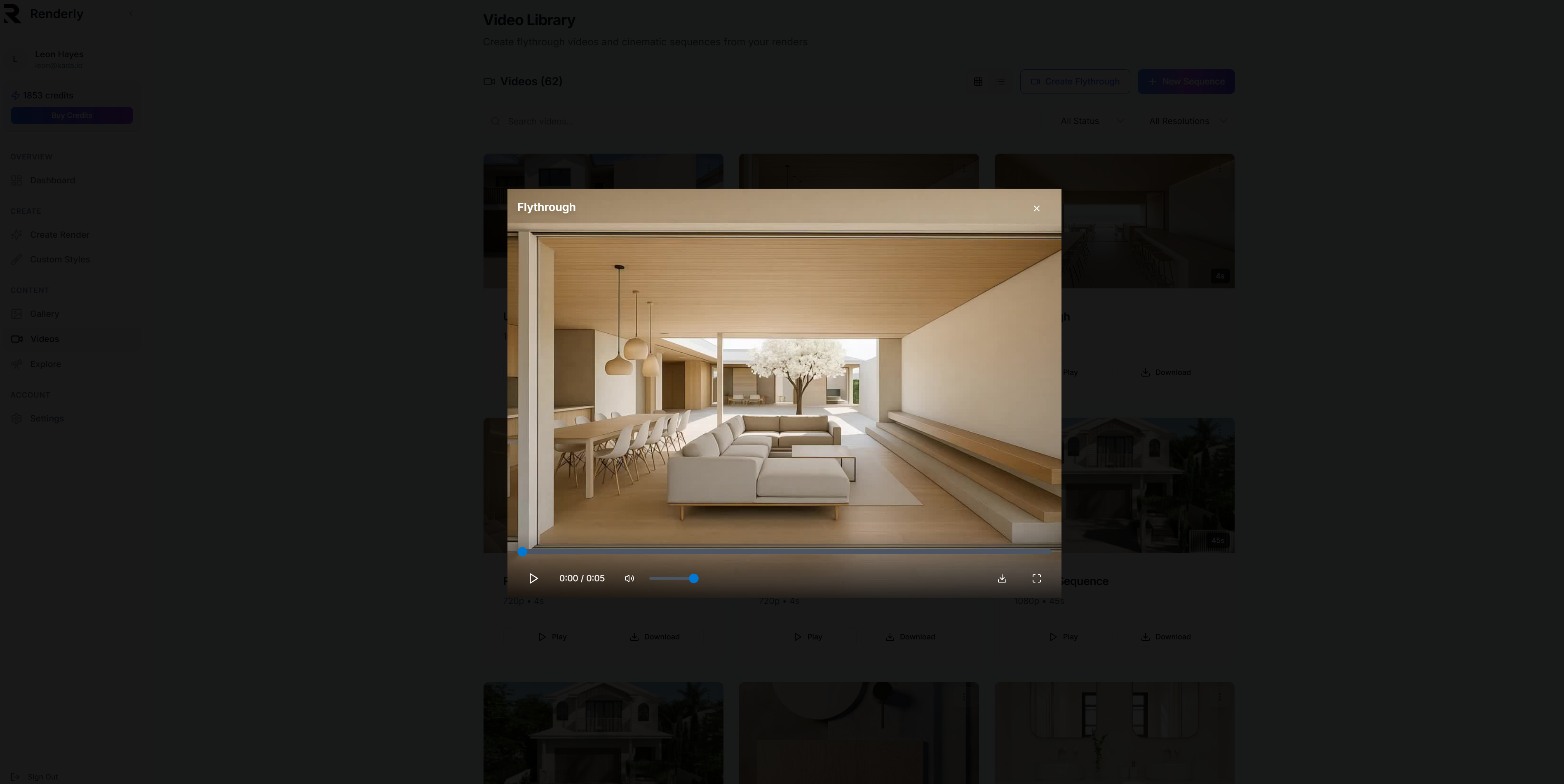1564x784 pixels.
Task: Click the 1853 credits lightning icon
Action: (x=15, y=95)
